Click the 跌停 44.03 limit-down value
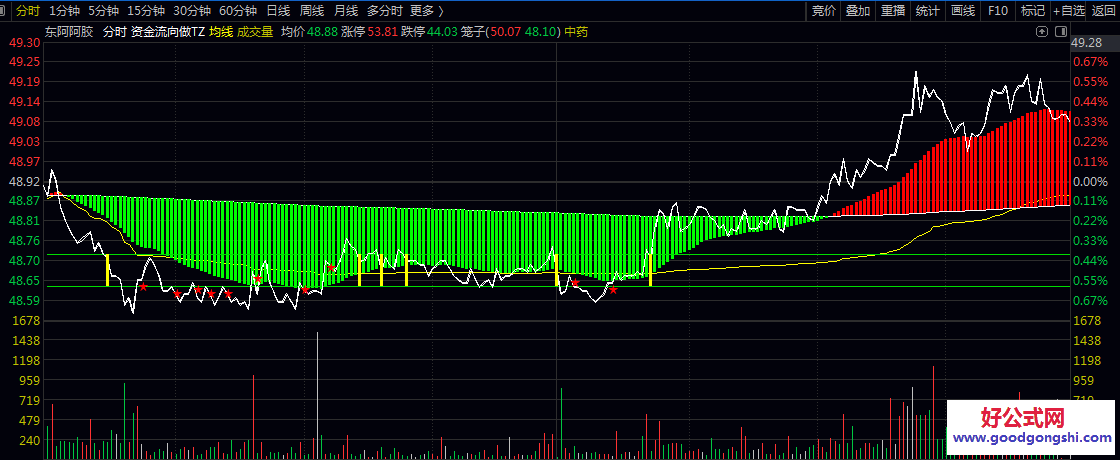Screen dimensions: 1120x460 [x=430, y=32]
